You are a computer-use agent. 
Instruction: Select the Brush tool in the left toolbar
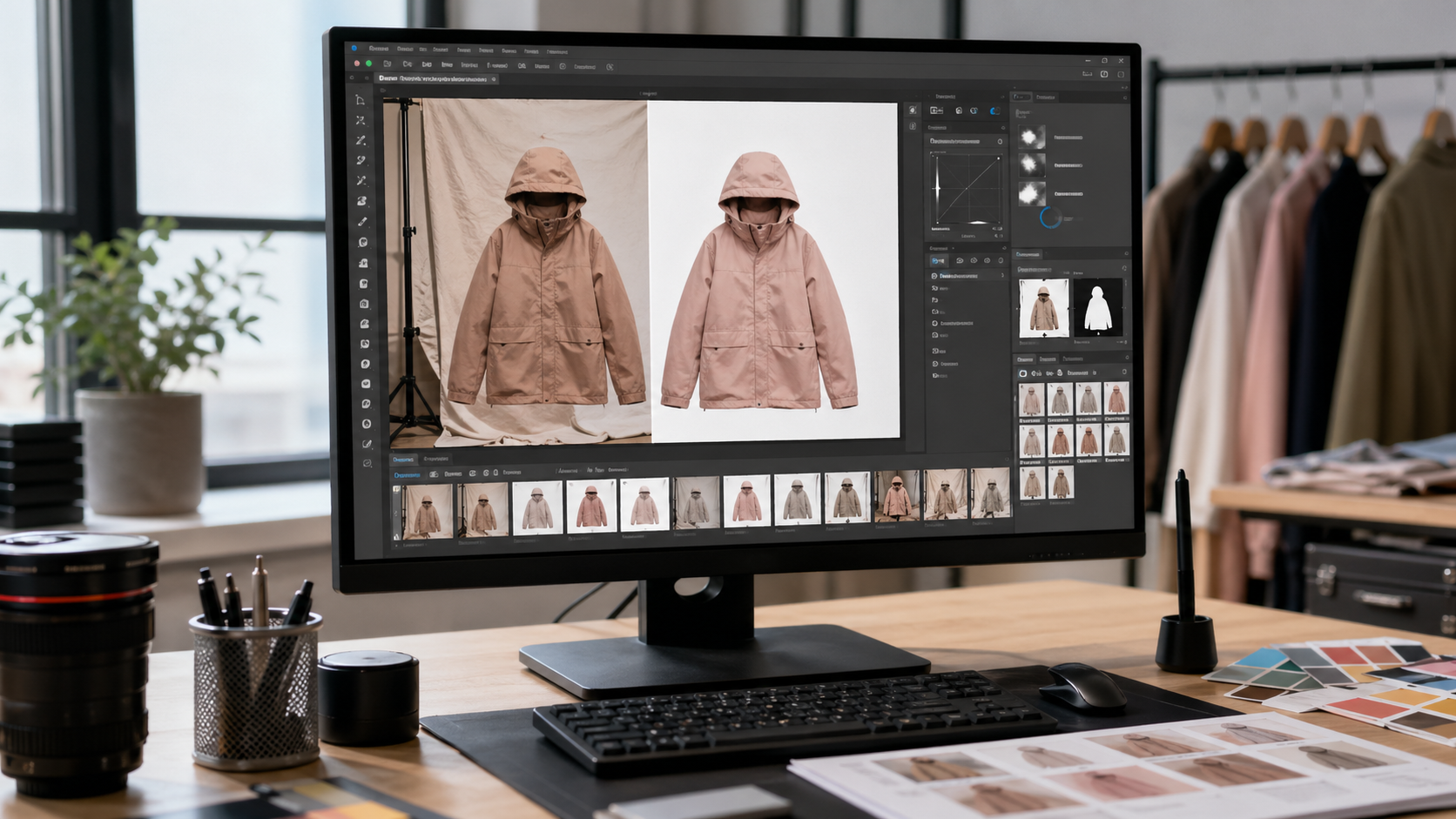tap(362, 222)
